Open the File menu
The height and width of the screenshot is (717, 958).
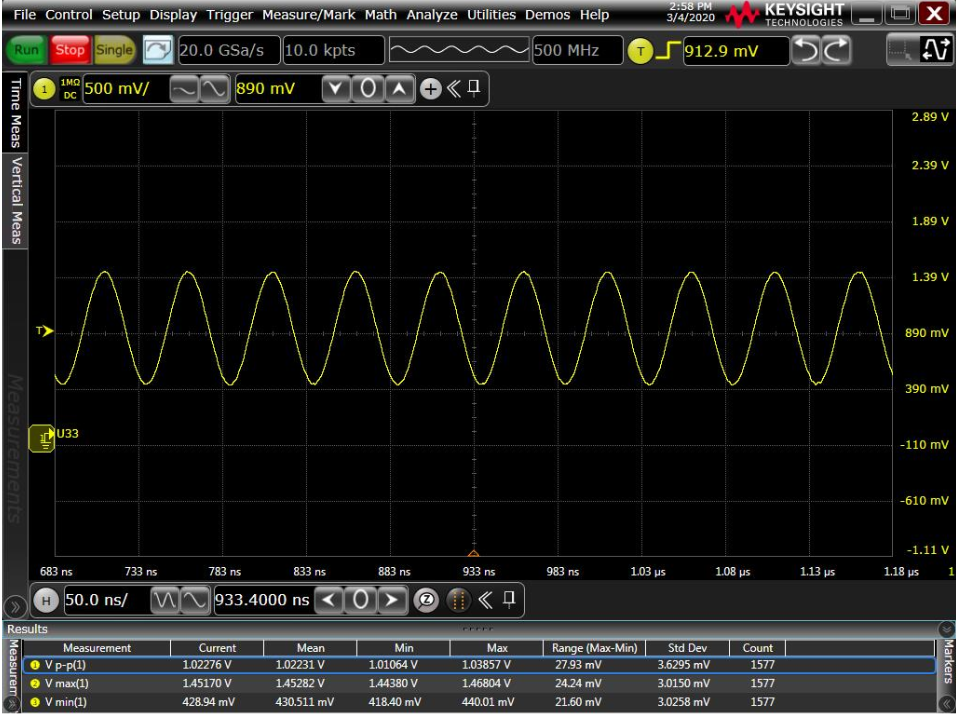click(24, 15)
